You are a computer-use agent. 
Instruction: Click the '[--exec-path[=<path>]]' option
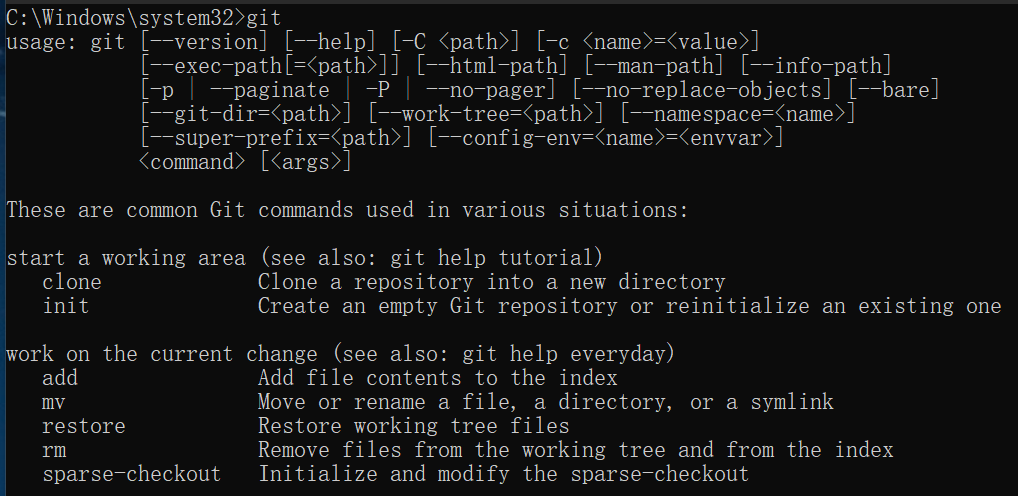click(270, 66)
